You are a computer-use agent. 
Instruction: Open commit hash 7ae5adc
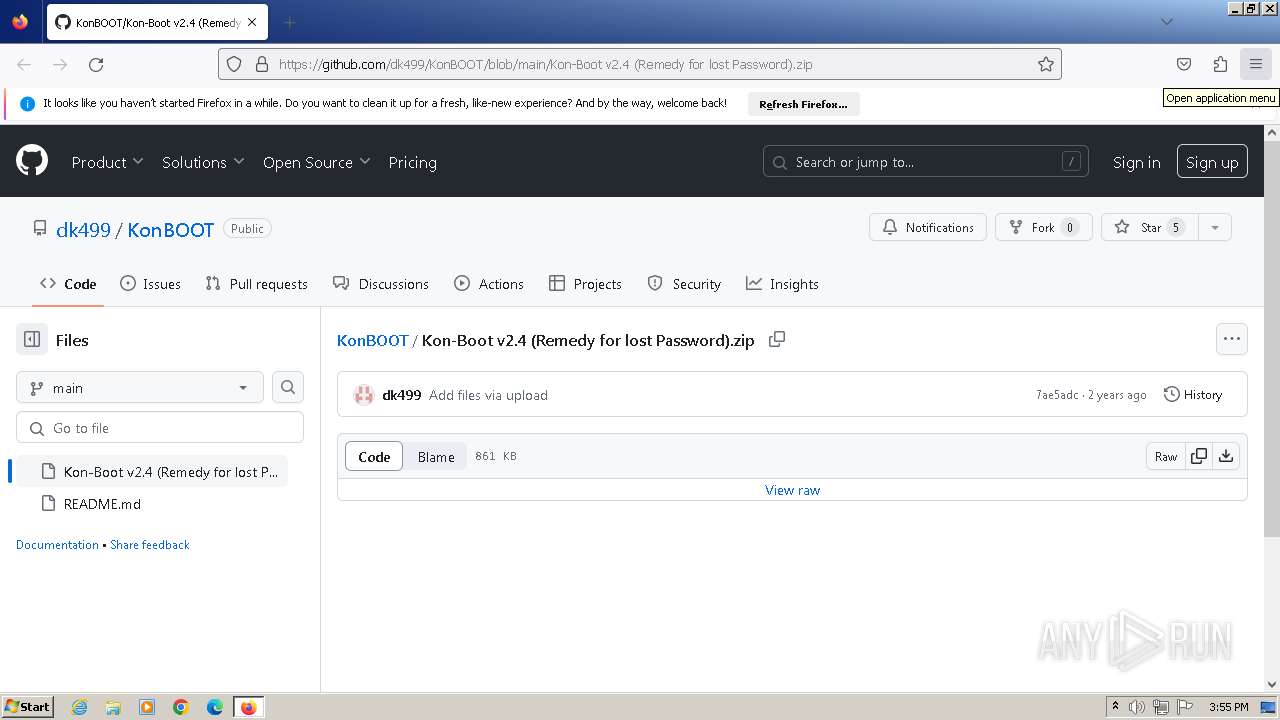[x=1057, y=395]
